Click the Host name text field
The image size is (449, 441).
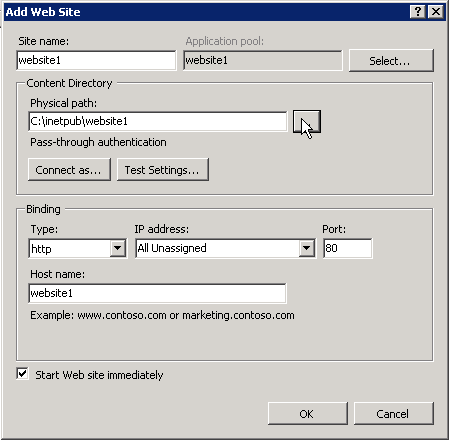click(x=157, y=293)
